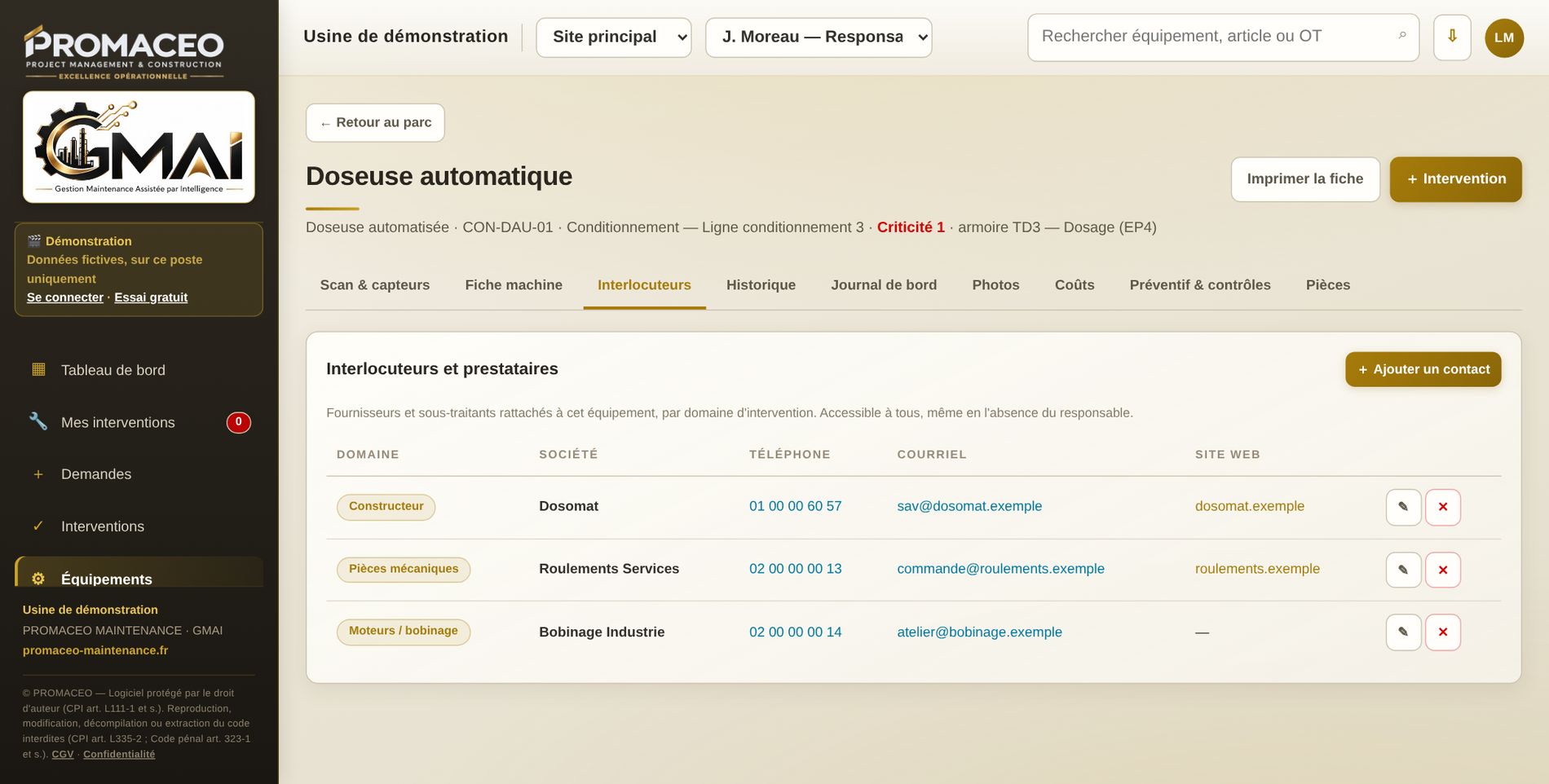Open Demandes in sidebar
Screen dimensions: 1549x784
click(139, 474)
